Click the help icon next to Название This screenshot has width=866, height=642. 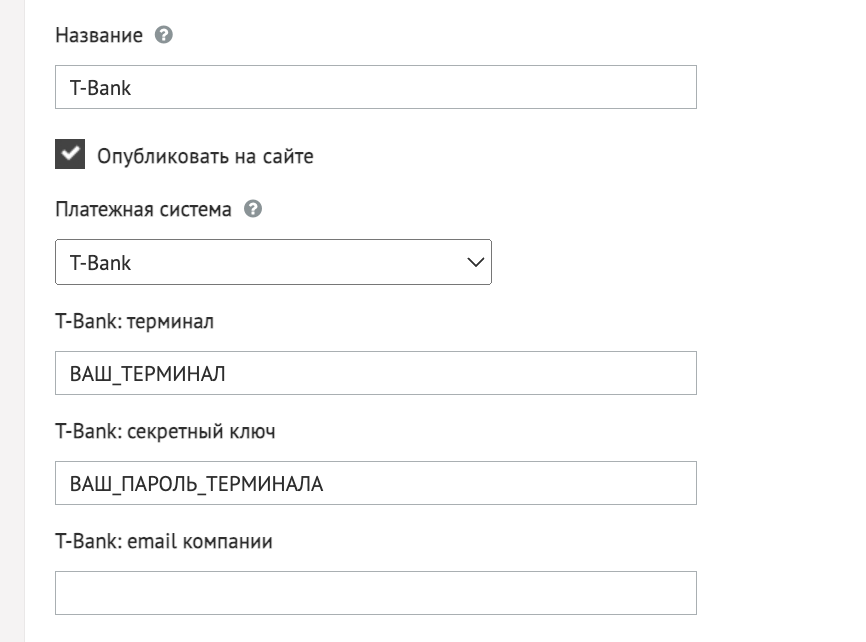point(163,35)
